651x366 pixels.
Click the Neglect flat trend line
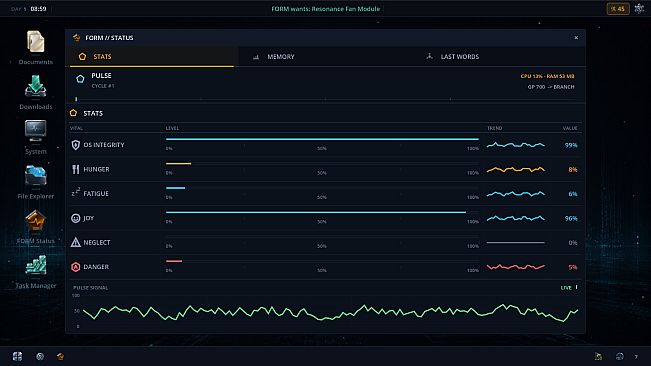click(516, 242)
